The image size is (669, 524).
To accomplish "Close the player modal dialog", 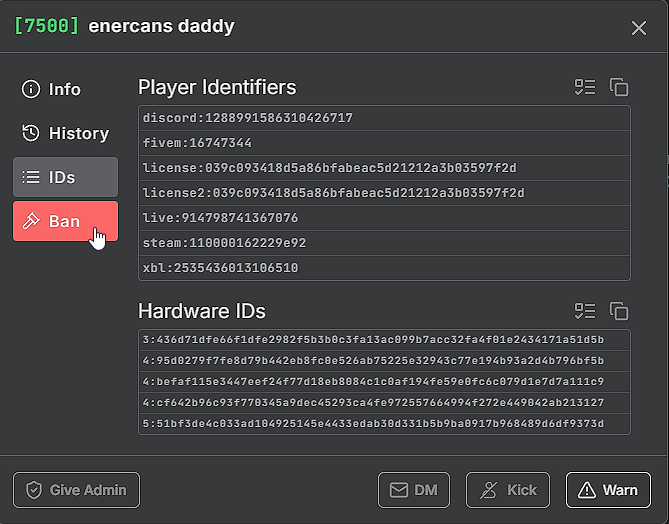I will pyautogui.click(x=639, y=28).
